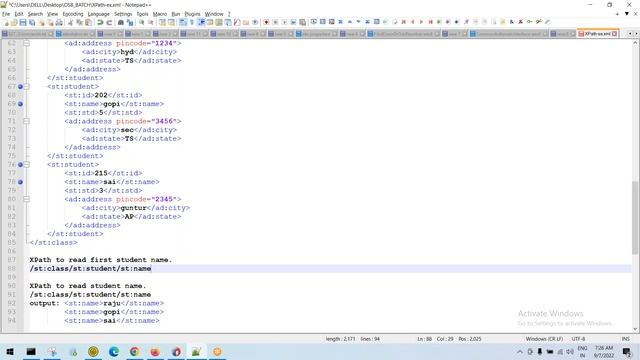640x360 pixels.
Task: Open the action center notification icon
Action: (627, 352)
